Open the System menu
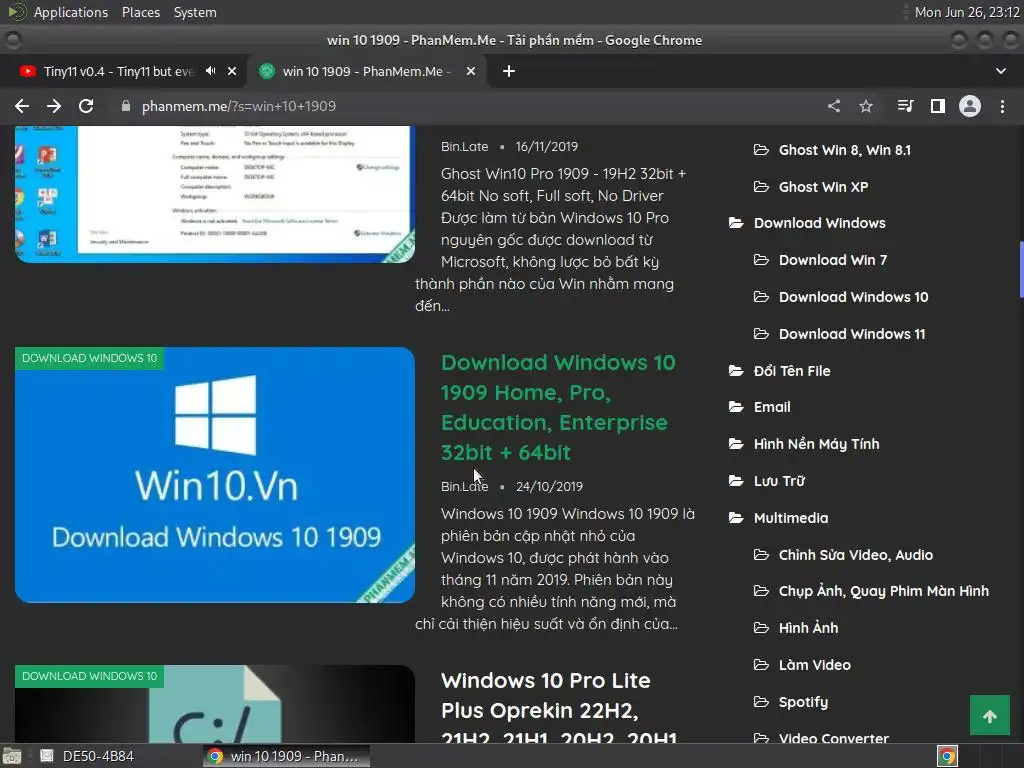 click(195, 12)
